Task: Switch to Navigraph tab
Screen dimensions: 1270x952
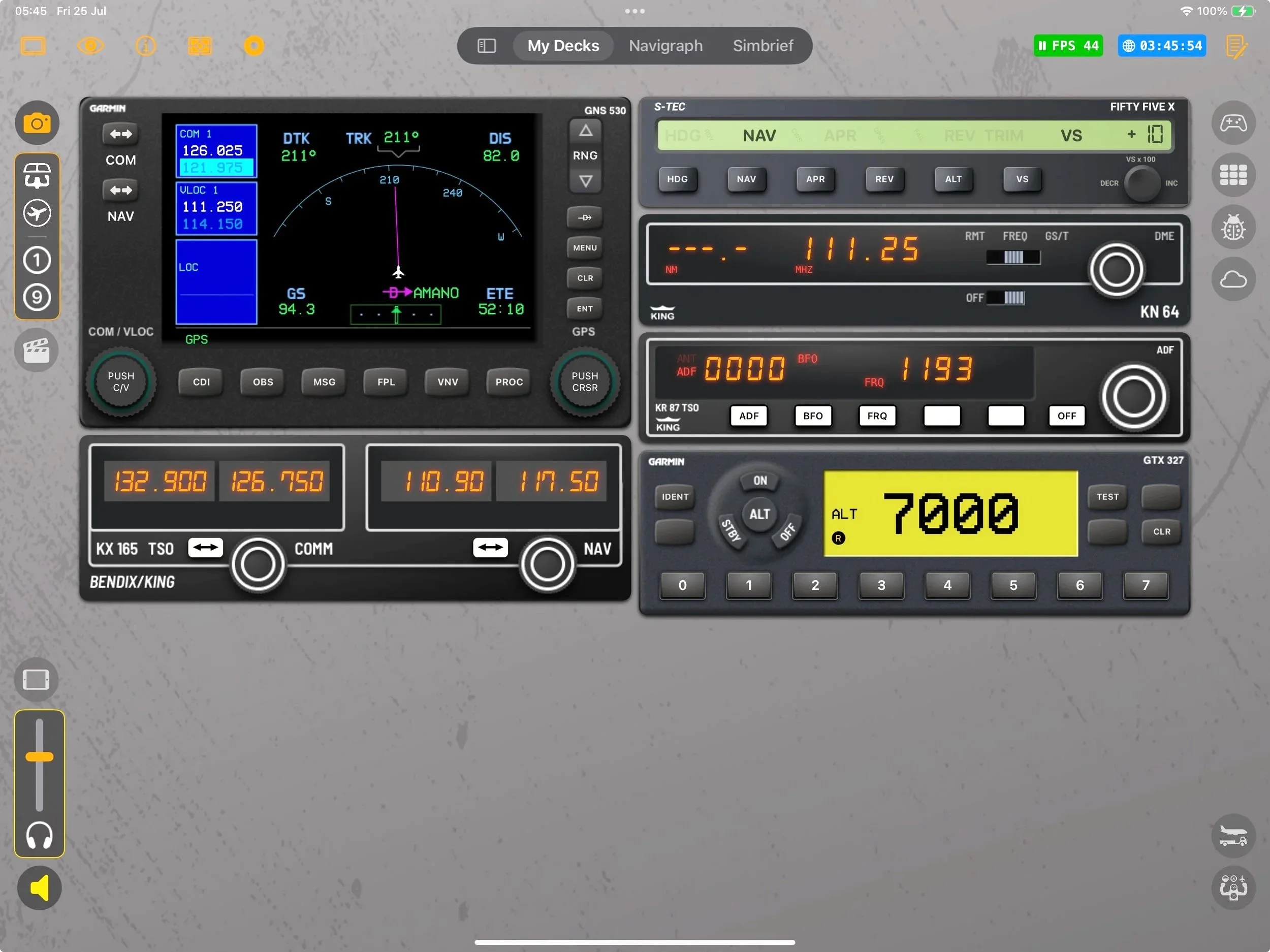Action: click(665, 46)
